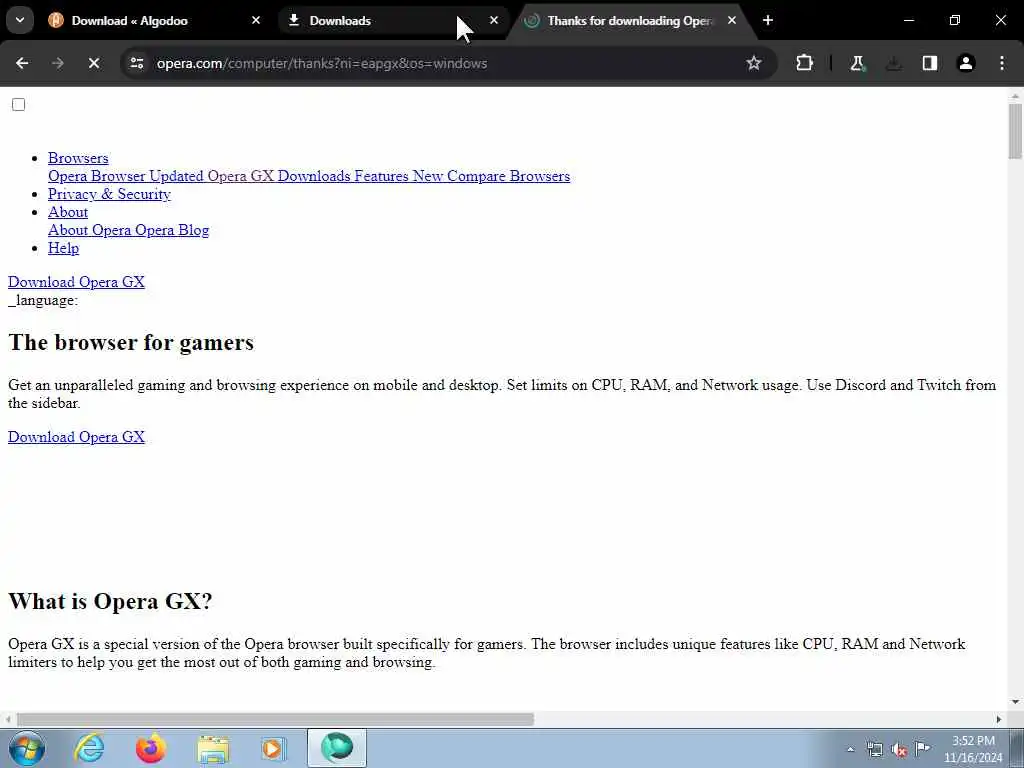Click the taskbar clock showing 3:52 PM

(x=973, y=749)
